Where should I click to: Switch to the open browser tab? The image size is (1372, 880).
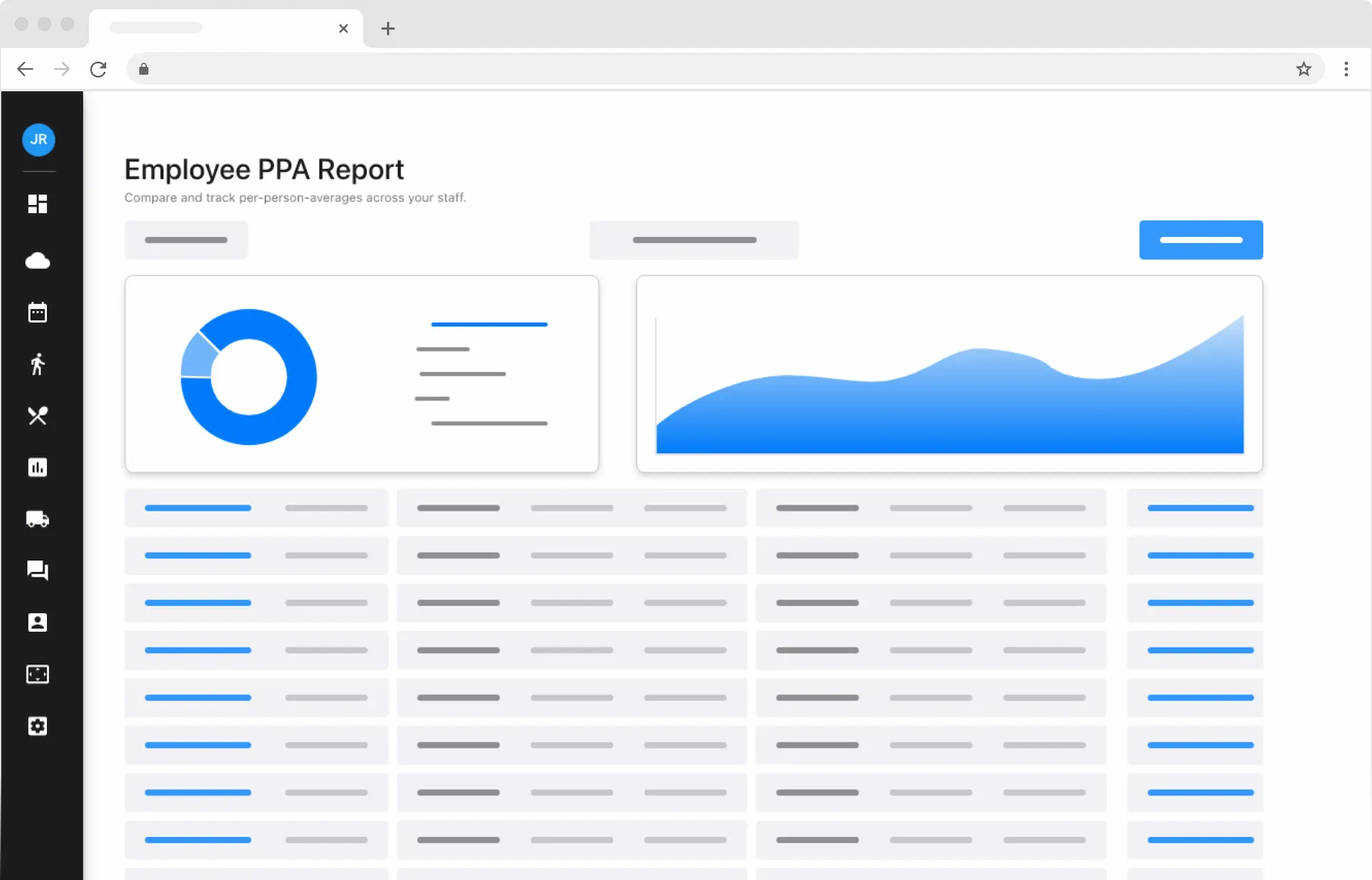click(214, 28)
